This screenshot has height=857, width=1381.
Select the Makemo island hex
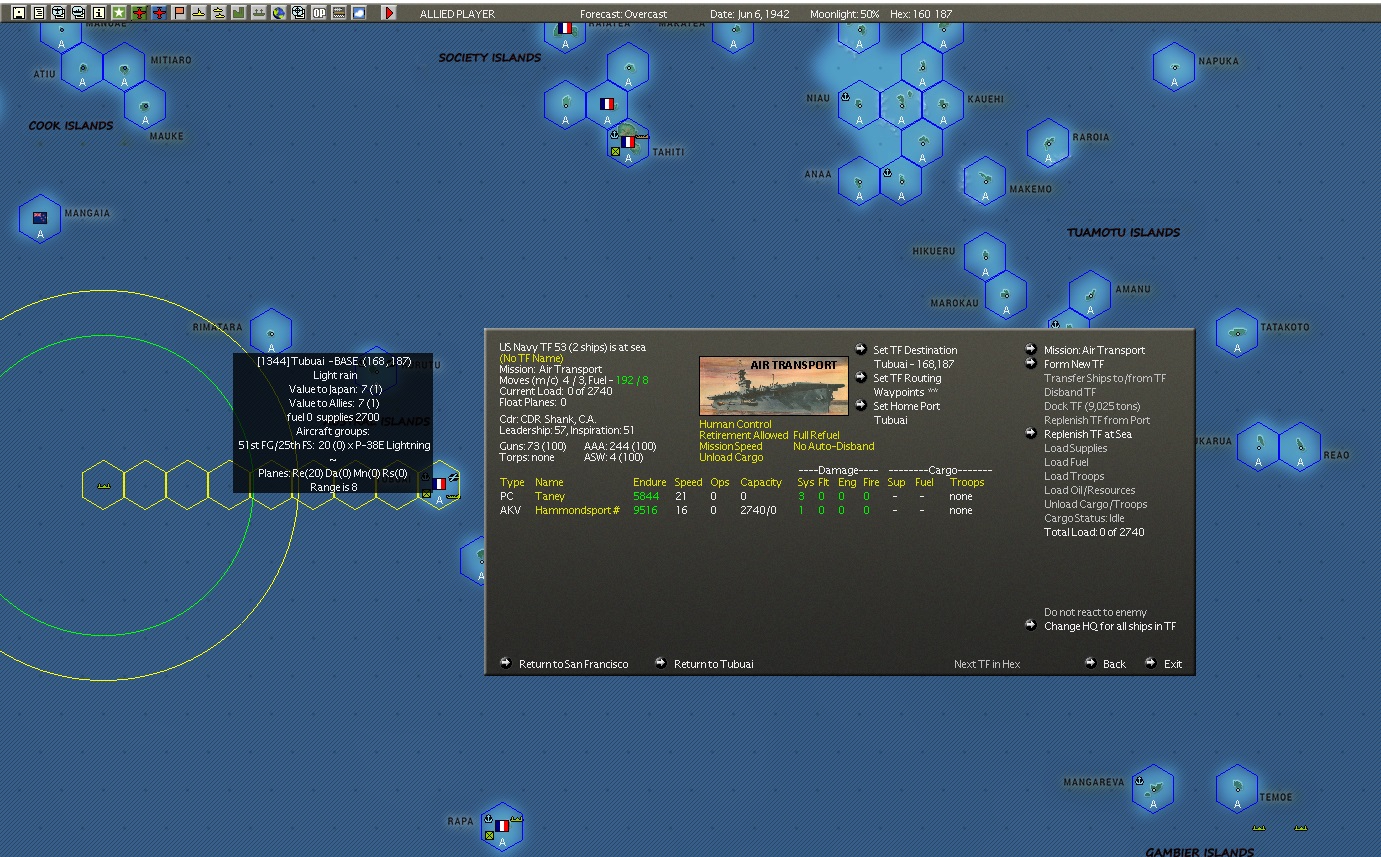point(985,181)
